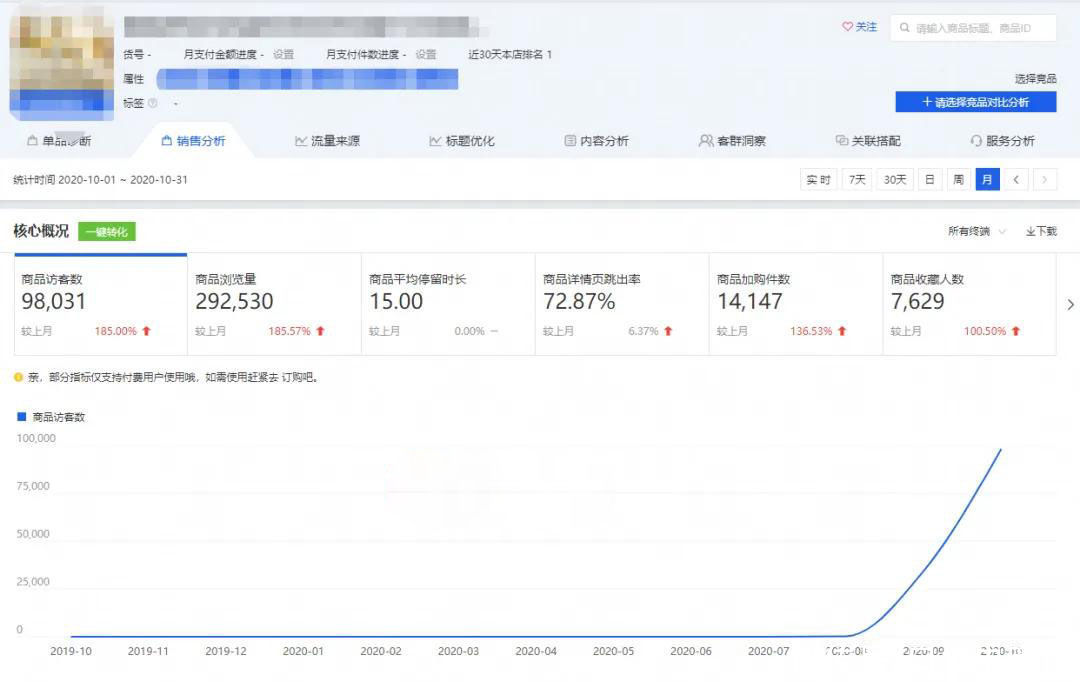This screenshot has height=682, width=1080.
Task: Switch statistics to 周 weekly view
Action: [958, 179]
